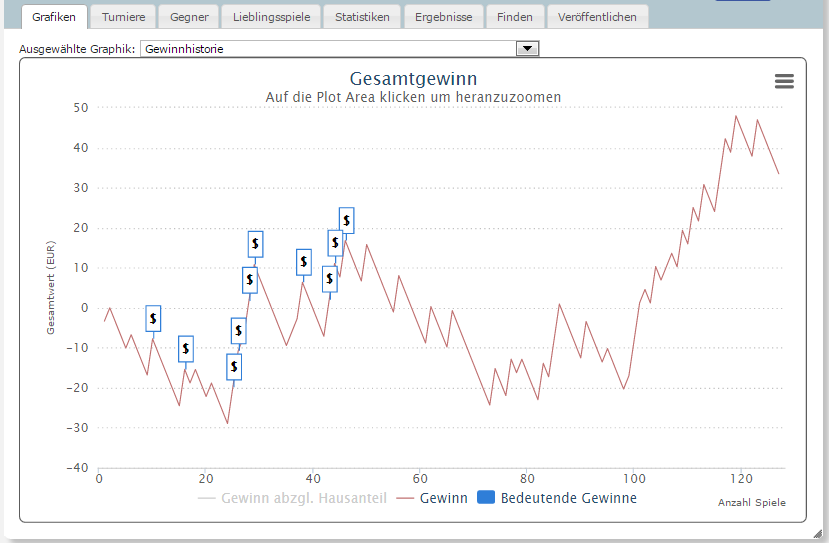The image size is (829, 543).
Task: Click the dollar marker near game 38
Action: (x=303, y=262)
